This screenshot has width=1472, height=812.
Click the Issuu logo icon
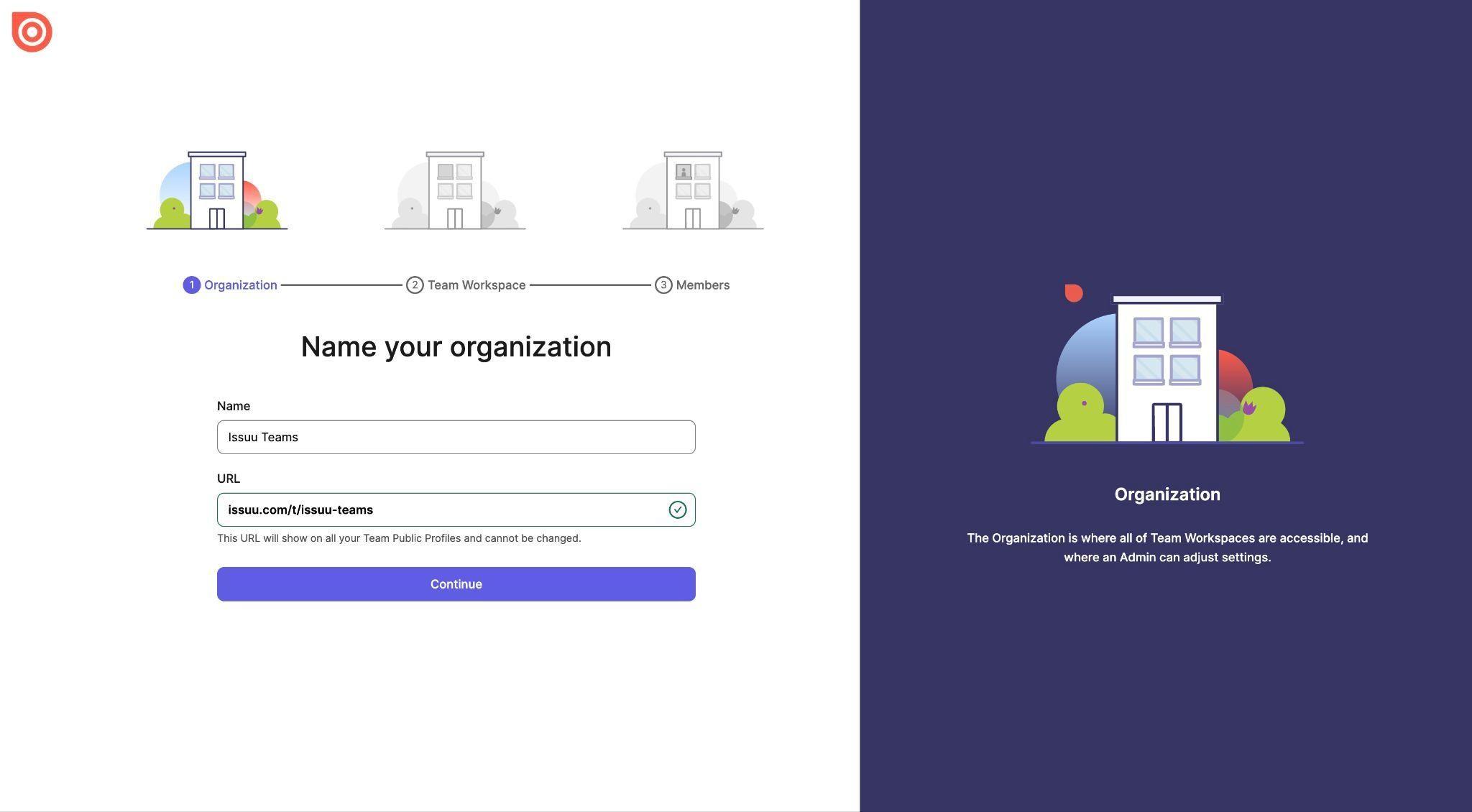coord(32,32)
